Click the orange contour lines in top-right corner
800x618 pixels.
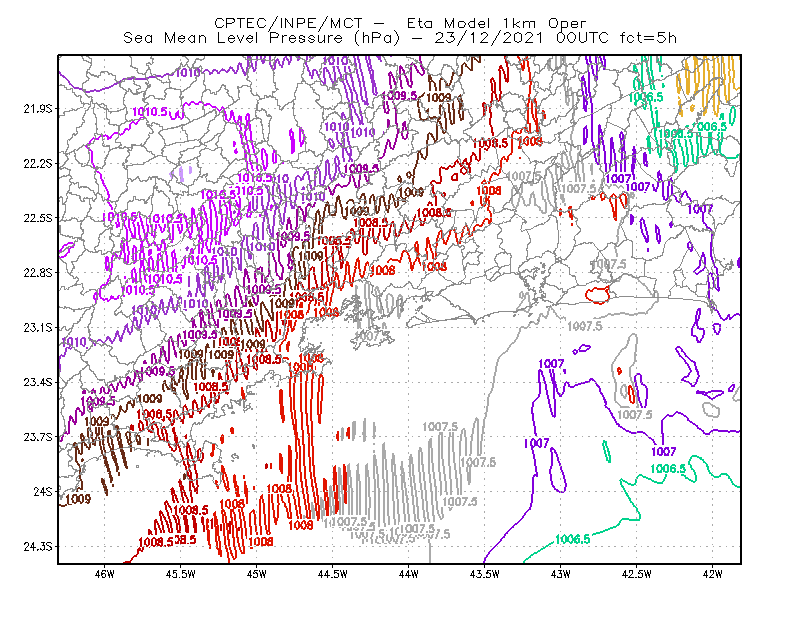[708, 82]
